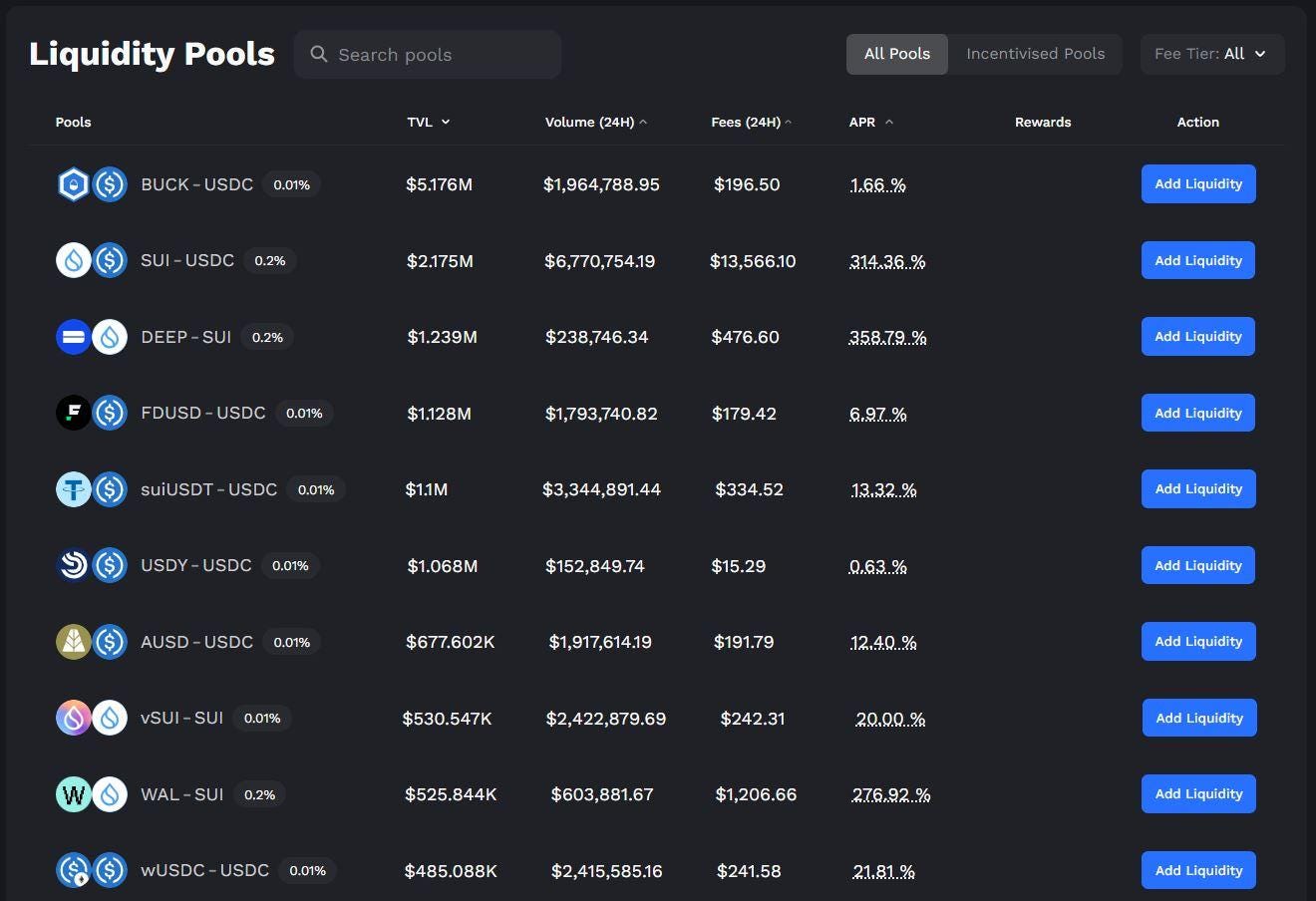Click the SUI-USDC pool name
Image resolution: width=1316 pixels, height=901 pixels.
[x=187, y=260]
